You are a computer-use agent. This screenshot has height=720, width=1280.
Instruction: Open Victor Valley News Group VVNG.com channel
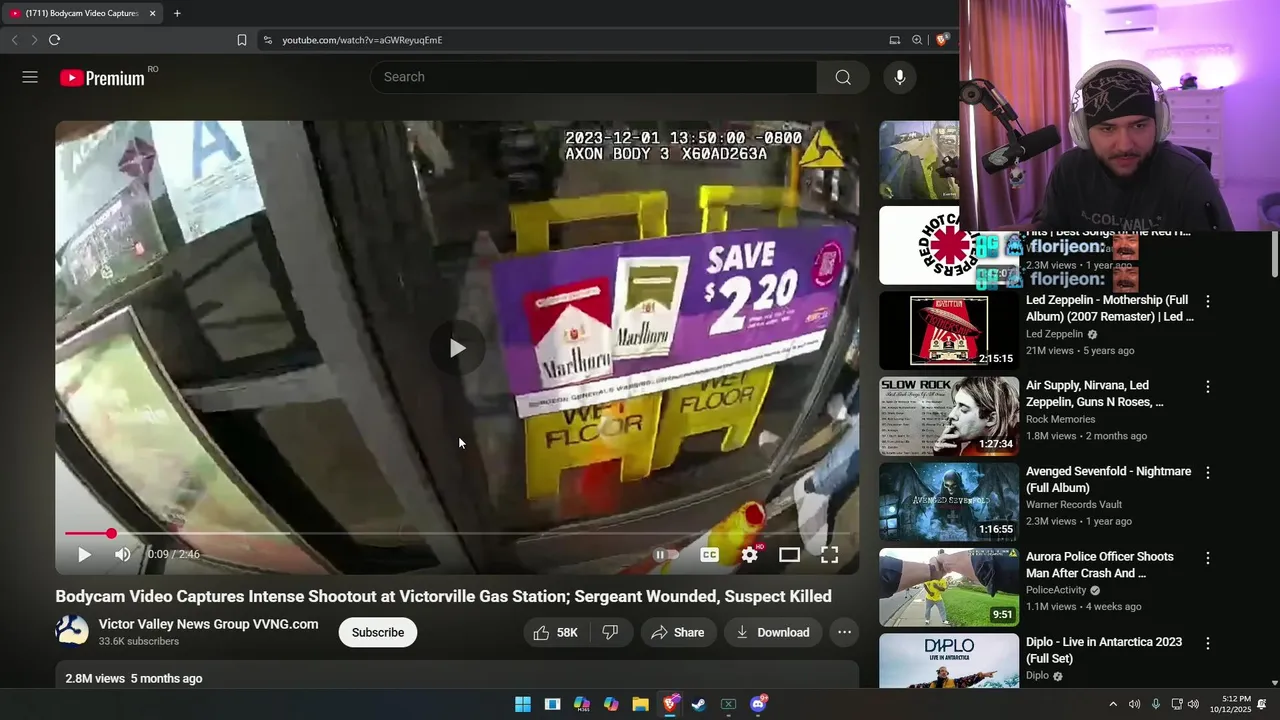pos(208,624)
